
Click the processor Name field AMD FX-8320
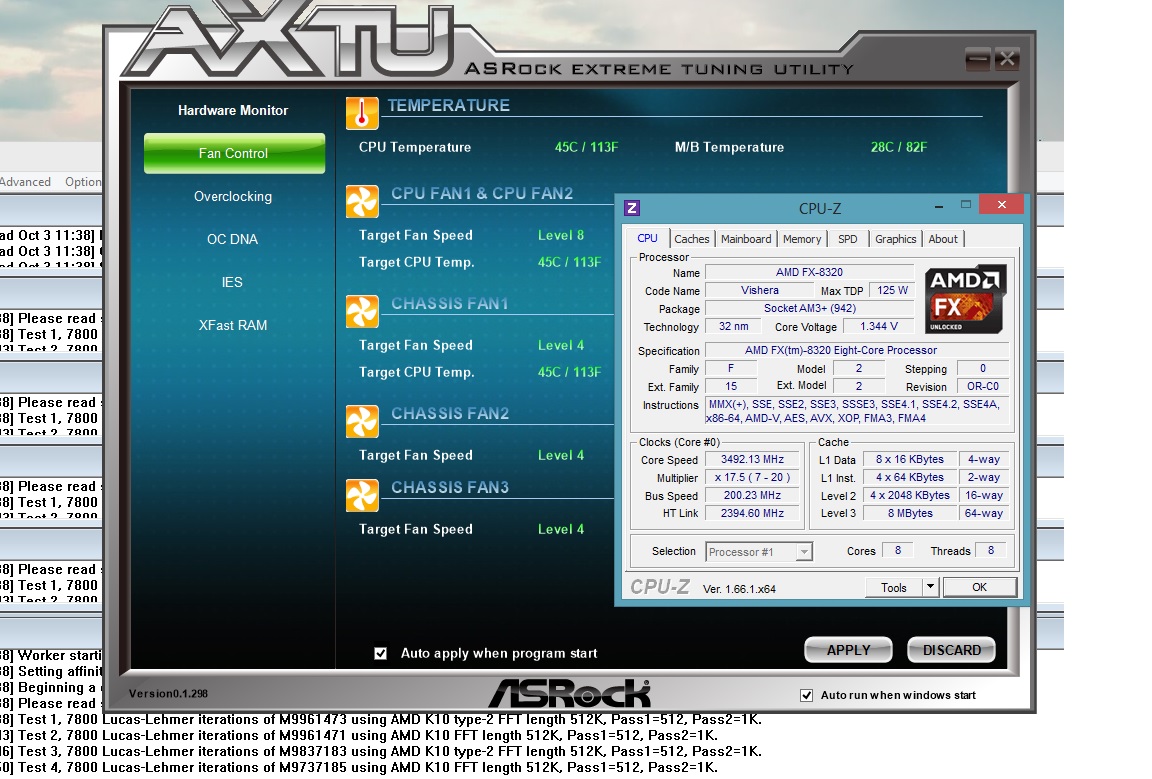tap(809, 273)
